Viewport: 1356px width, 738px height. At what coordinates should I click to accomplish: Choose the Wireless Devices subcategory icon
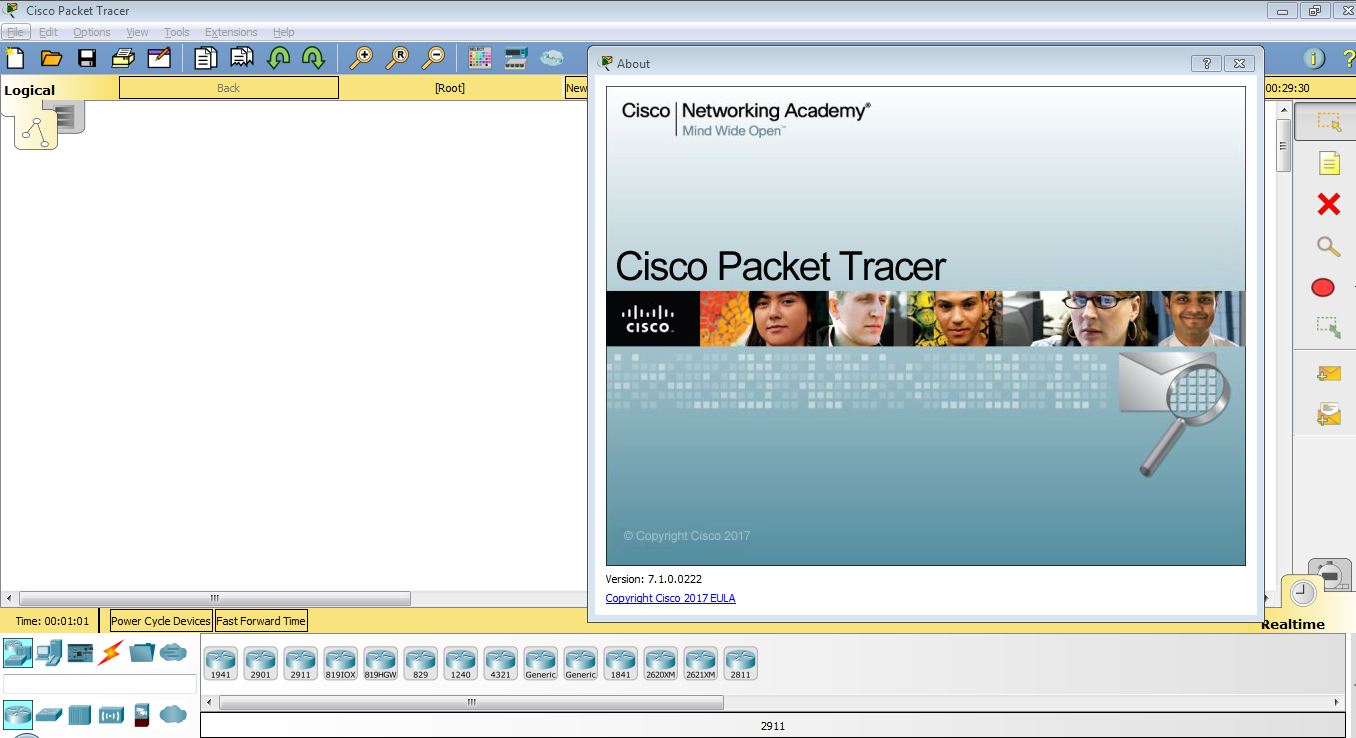coord(111,714)
